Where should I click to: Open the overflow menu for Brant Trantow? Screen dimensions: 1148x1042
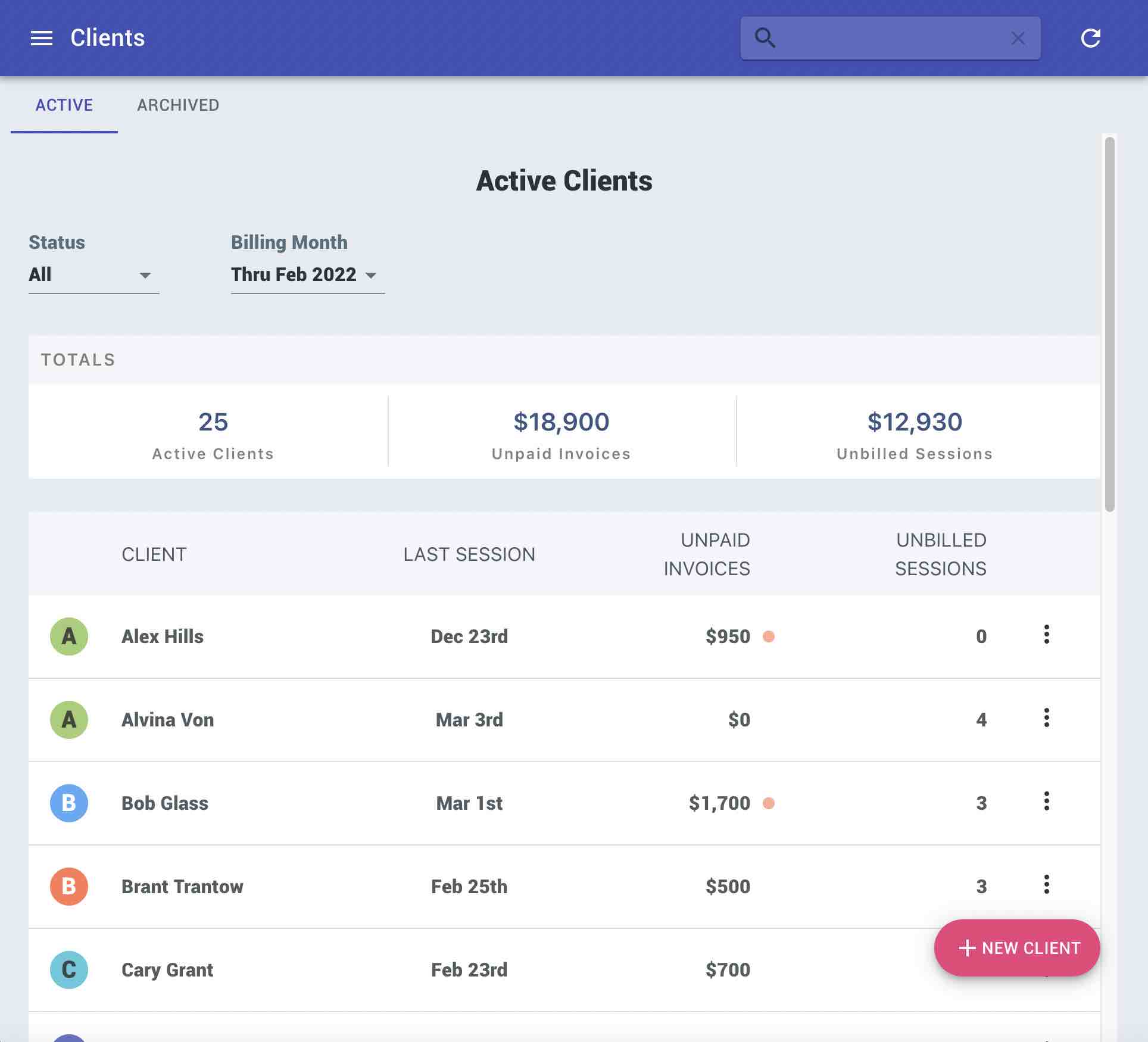pyautogui.click(x=1047, y=886)
